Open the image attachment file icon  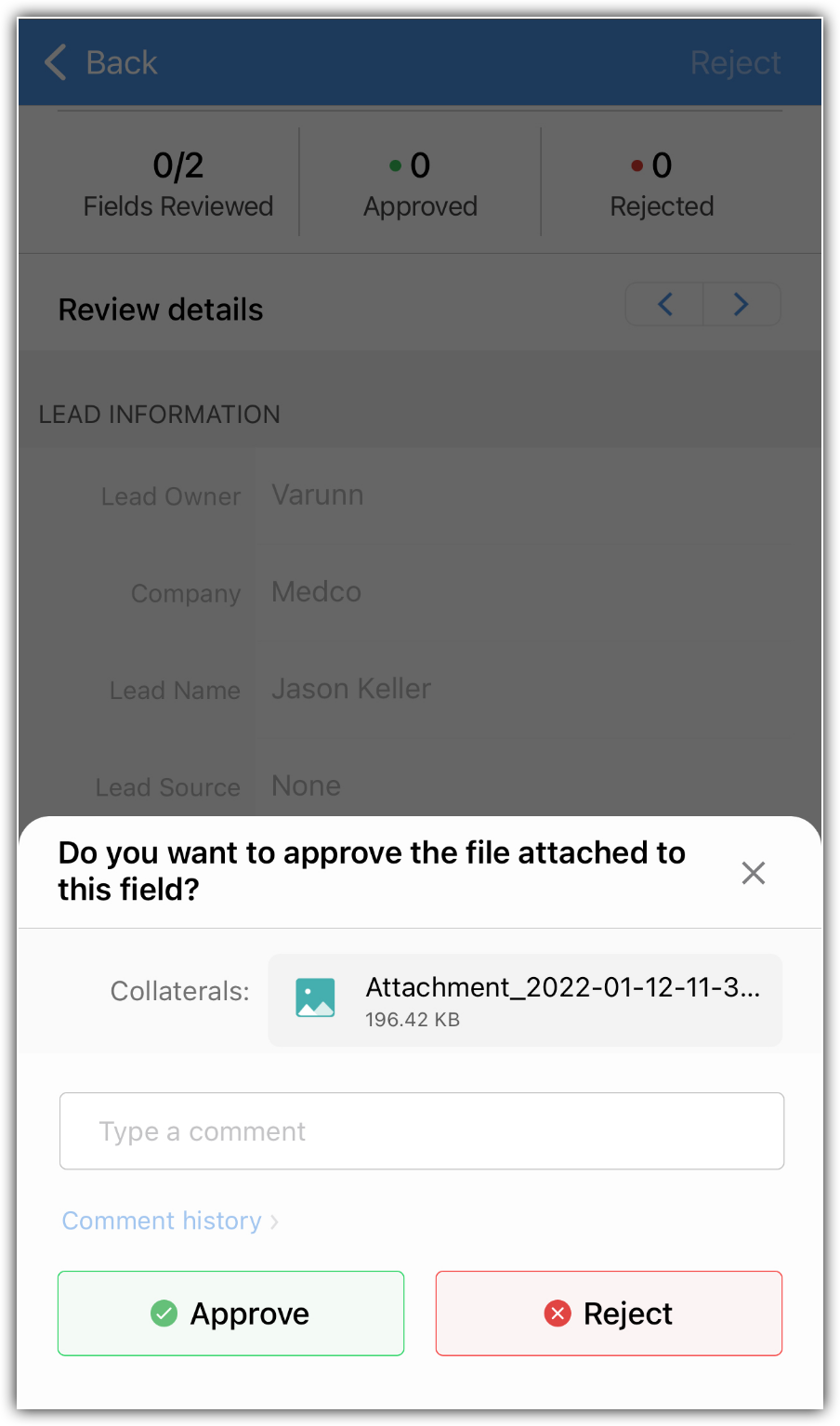click(x=315, y=997)
